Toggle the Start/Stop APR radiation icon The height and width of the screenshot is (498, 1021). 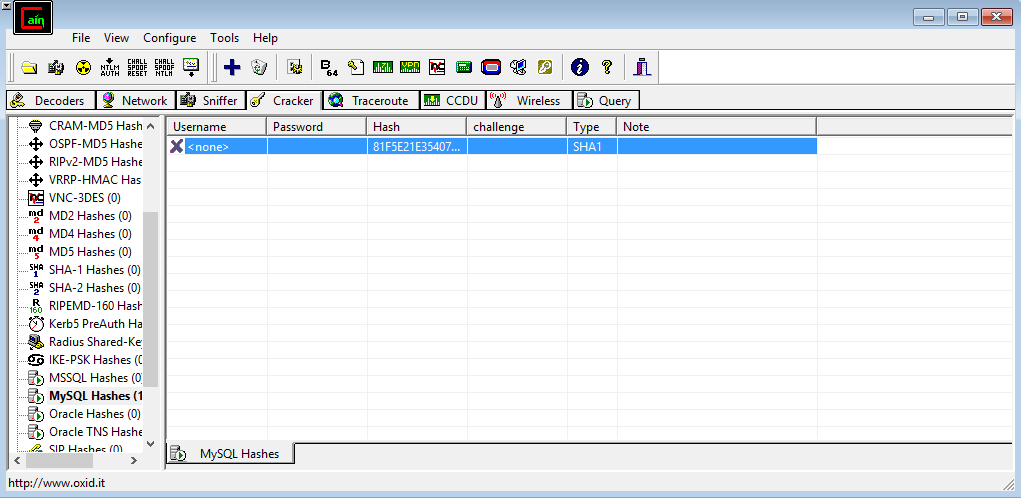[83, 67]
